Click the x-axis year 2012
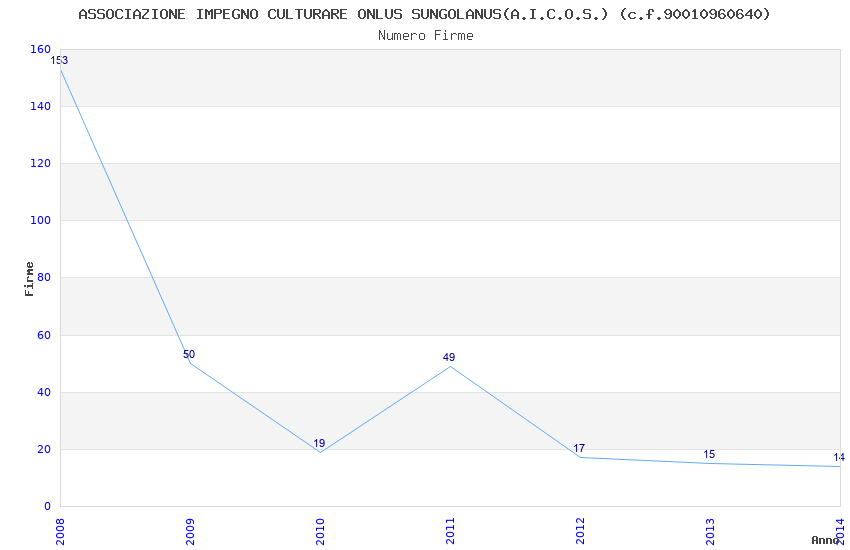Screen dimensions: 850x550 pos(581,532)
